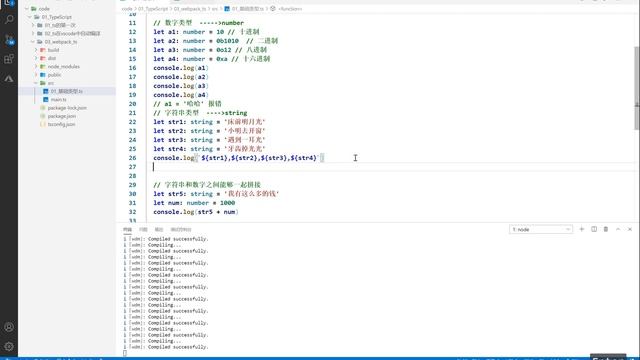Open package-lock.json in explorer
The width and height of the screenshot is (640, 360).
click(67, 108)
